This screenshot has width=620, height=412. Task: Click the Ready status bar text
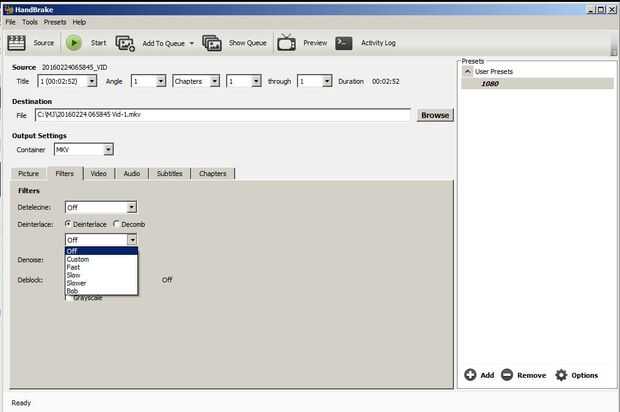(x=21, y=403)
